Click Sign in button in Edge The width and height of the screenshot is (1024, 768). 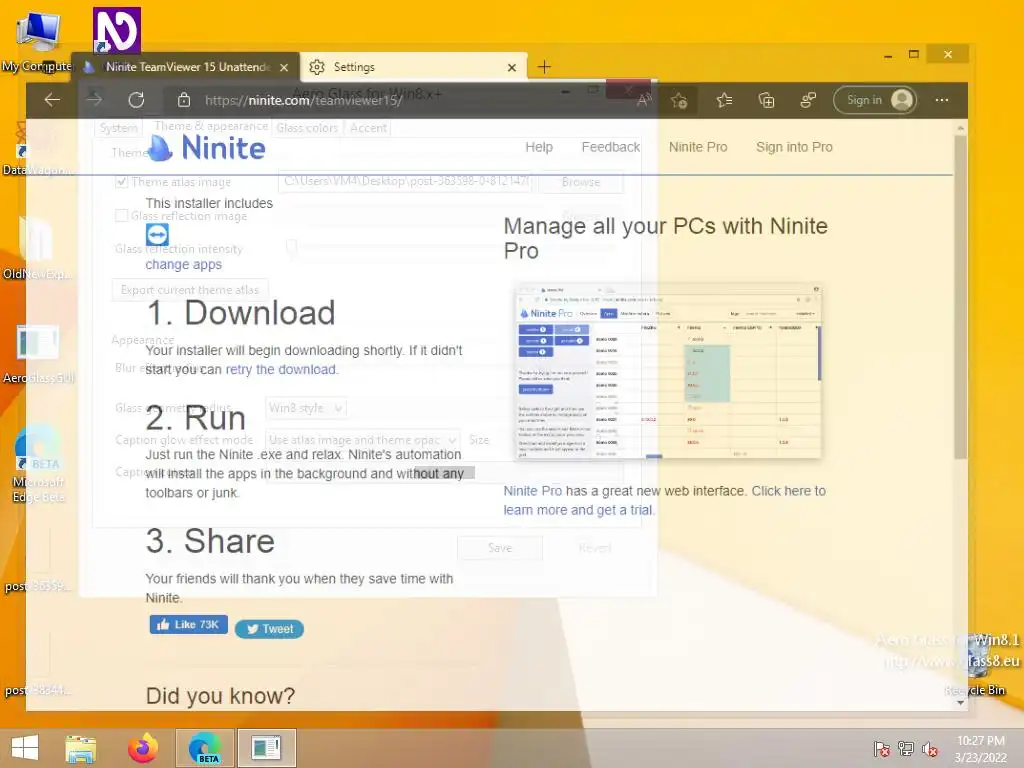click(875, 100)
